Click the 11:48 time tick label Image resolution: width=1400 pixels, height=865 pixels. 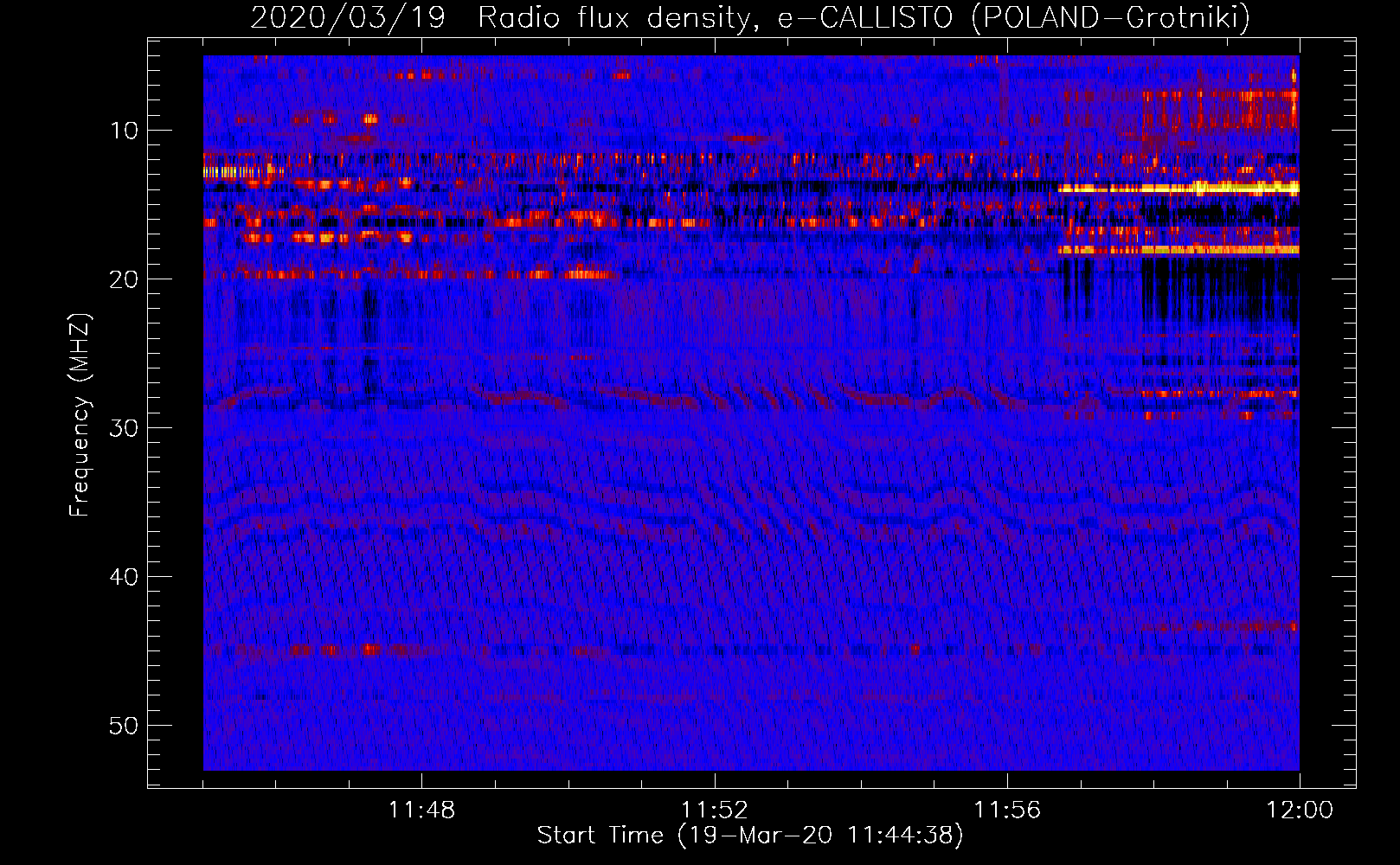pos(421,811)
